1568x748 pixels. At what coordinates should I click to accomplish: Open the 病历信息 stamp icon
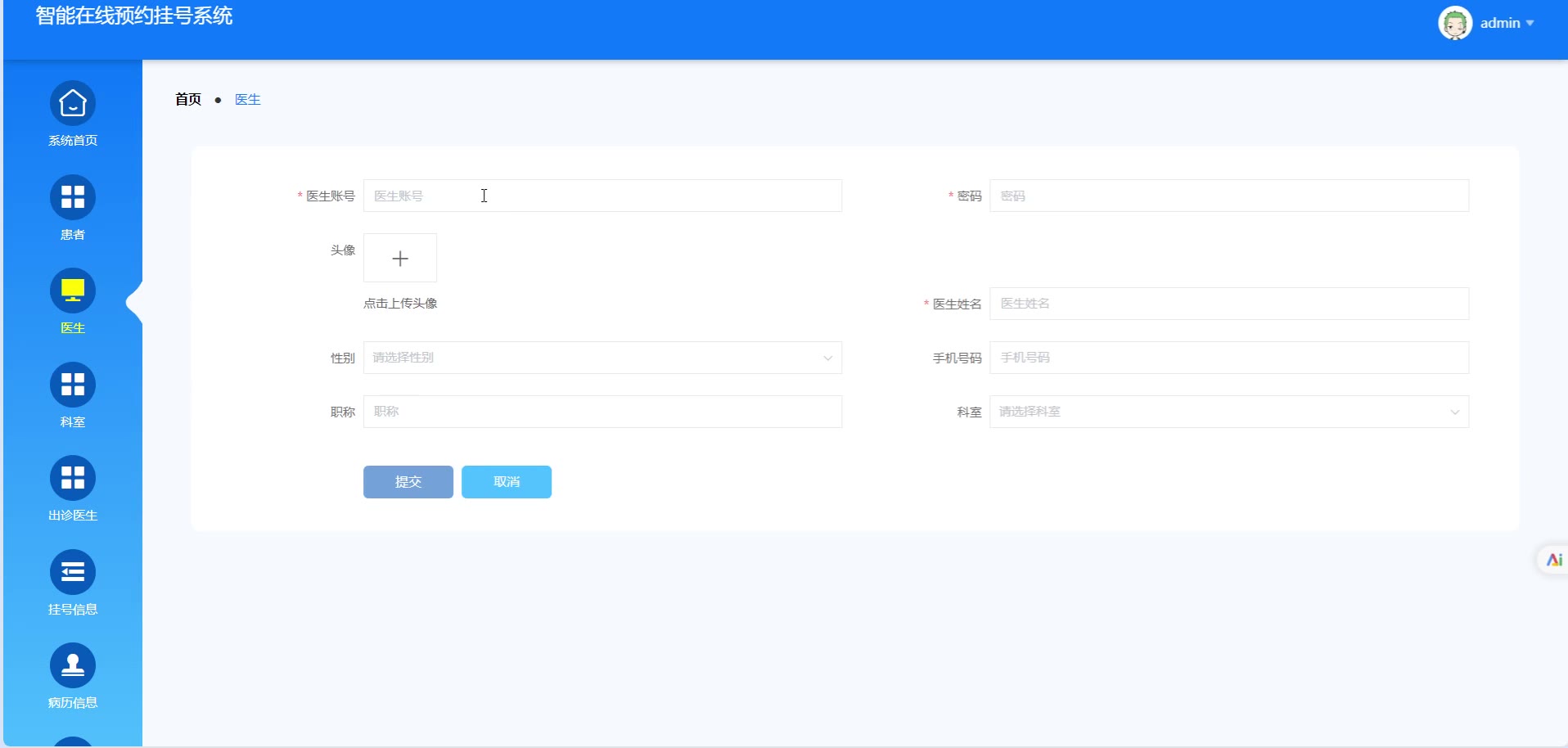pyautogui.click(x=73, y=665)
